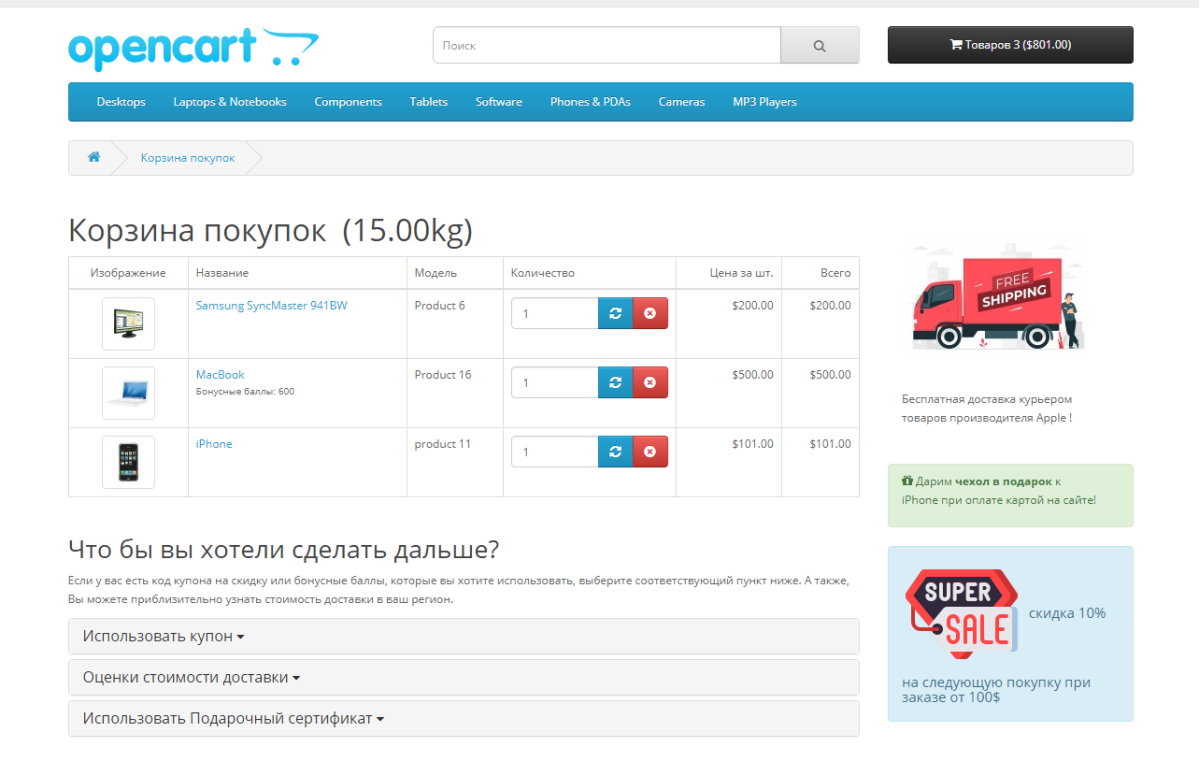Click Бонусные баллы: 600 text
Image resolution: width=1200 pixels, height=761 pixels.
coord(245,391)
